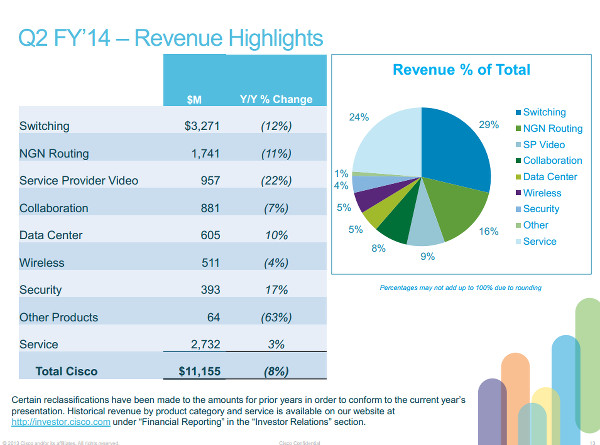Click the '881' Collaboration value
The width and height of the screenshot is (600, 445).
point(210,208)
